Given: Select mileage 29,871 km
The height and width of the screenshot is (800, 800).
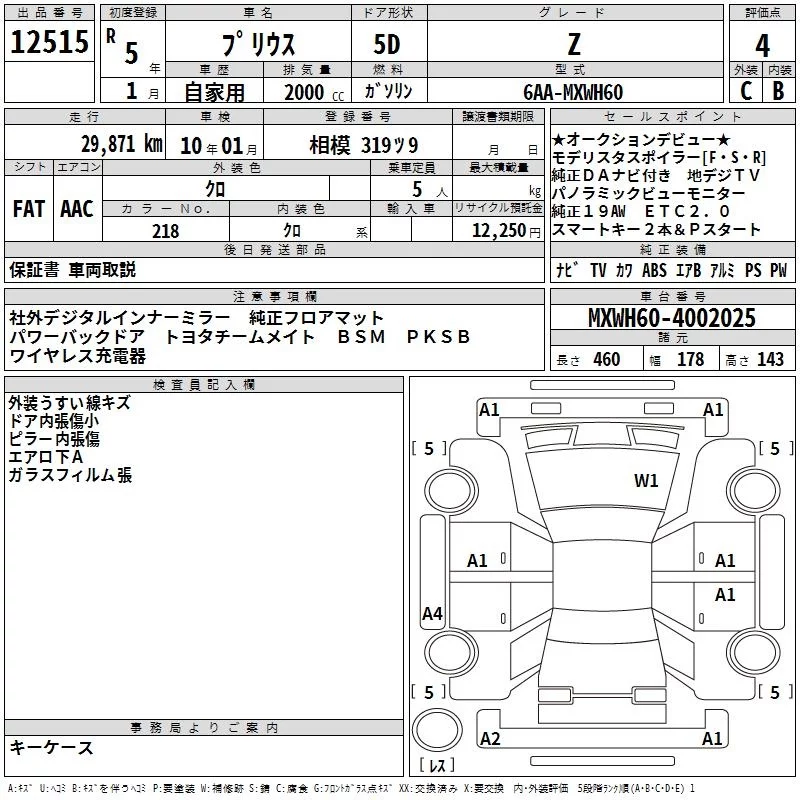Looking at the screenshot, I should click(121, 144).
